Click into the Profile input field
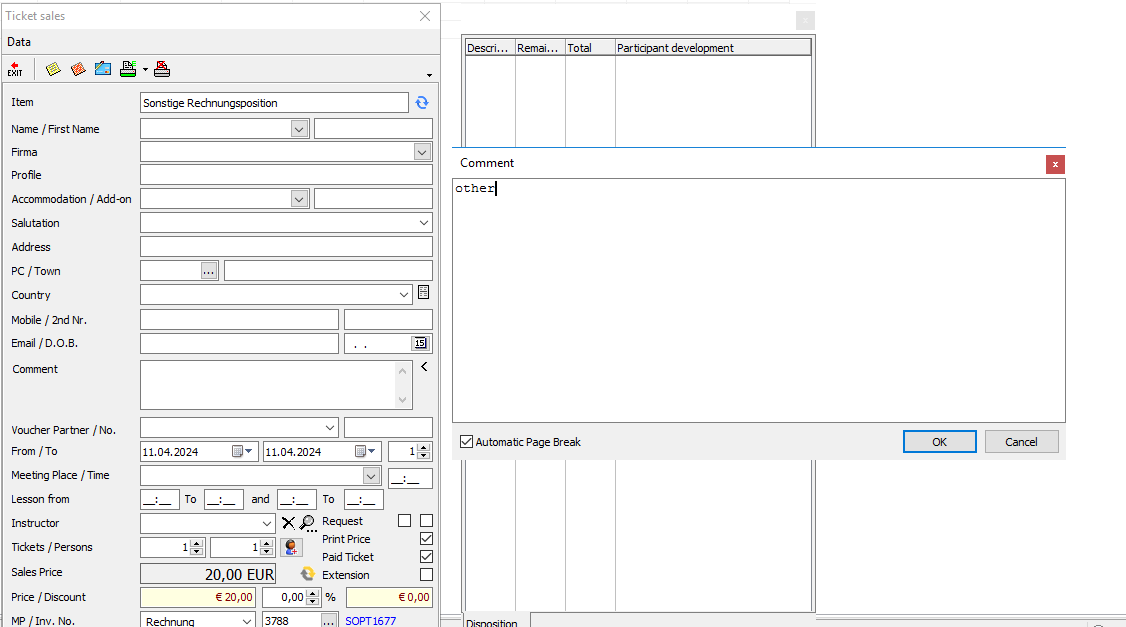 287,175
